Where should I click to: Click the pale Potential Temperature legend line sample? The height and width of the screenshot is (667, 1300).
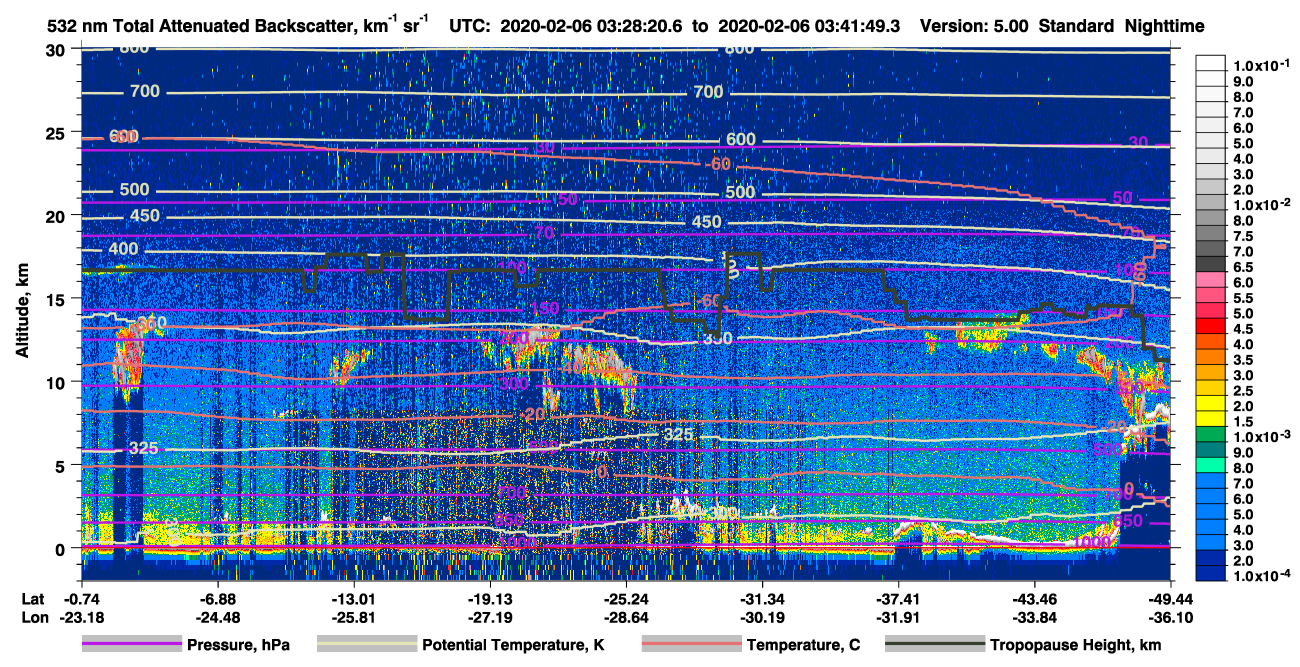tap(366, 645)
